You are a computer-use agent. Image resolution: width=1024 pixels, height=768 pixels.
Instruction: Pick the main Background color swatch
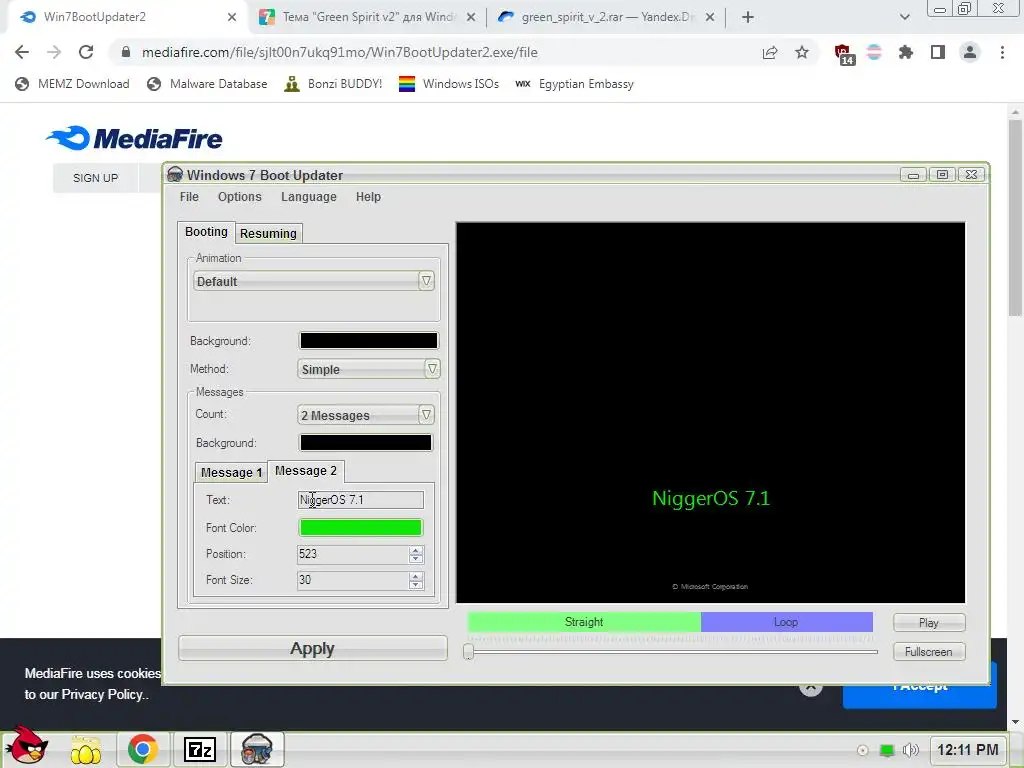tap(368, 340)
